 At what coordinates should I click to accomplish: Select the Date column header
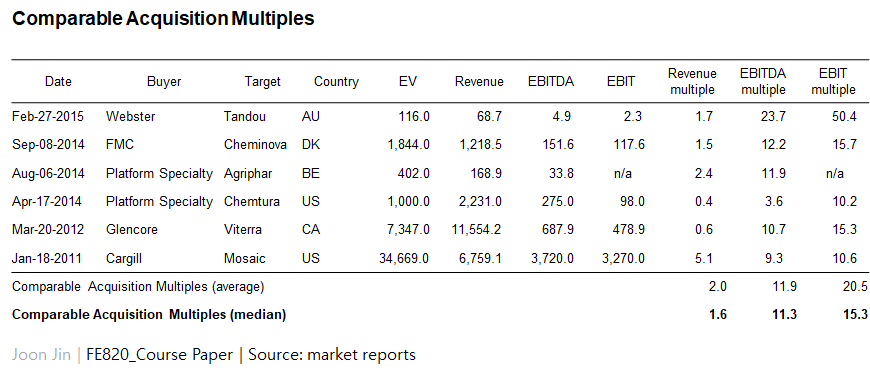58,82
